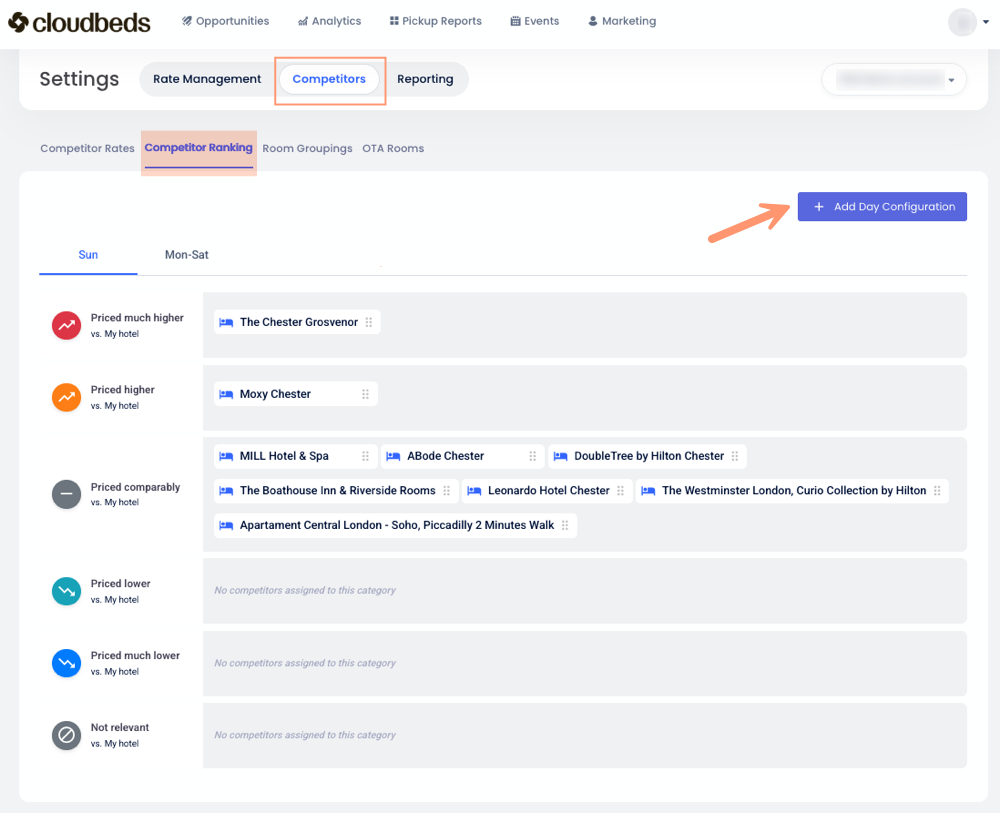Select the DoubleTree by Hilton Chester card
1000x813 pixels.
pyautogui.click(x=648, y=456)
